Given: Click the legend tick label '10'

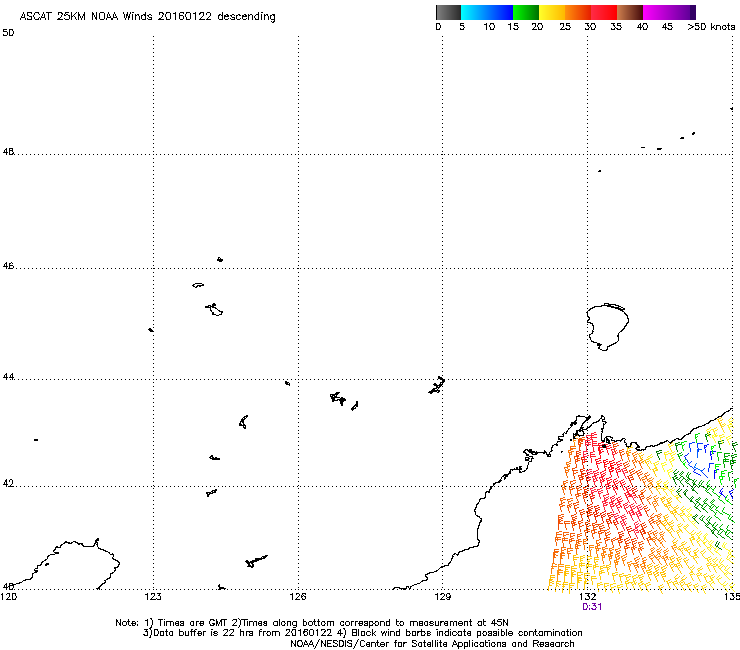Looking at the screenshot, I should tap(489, 27).
